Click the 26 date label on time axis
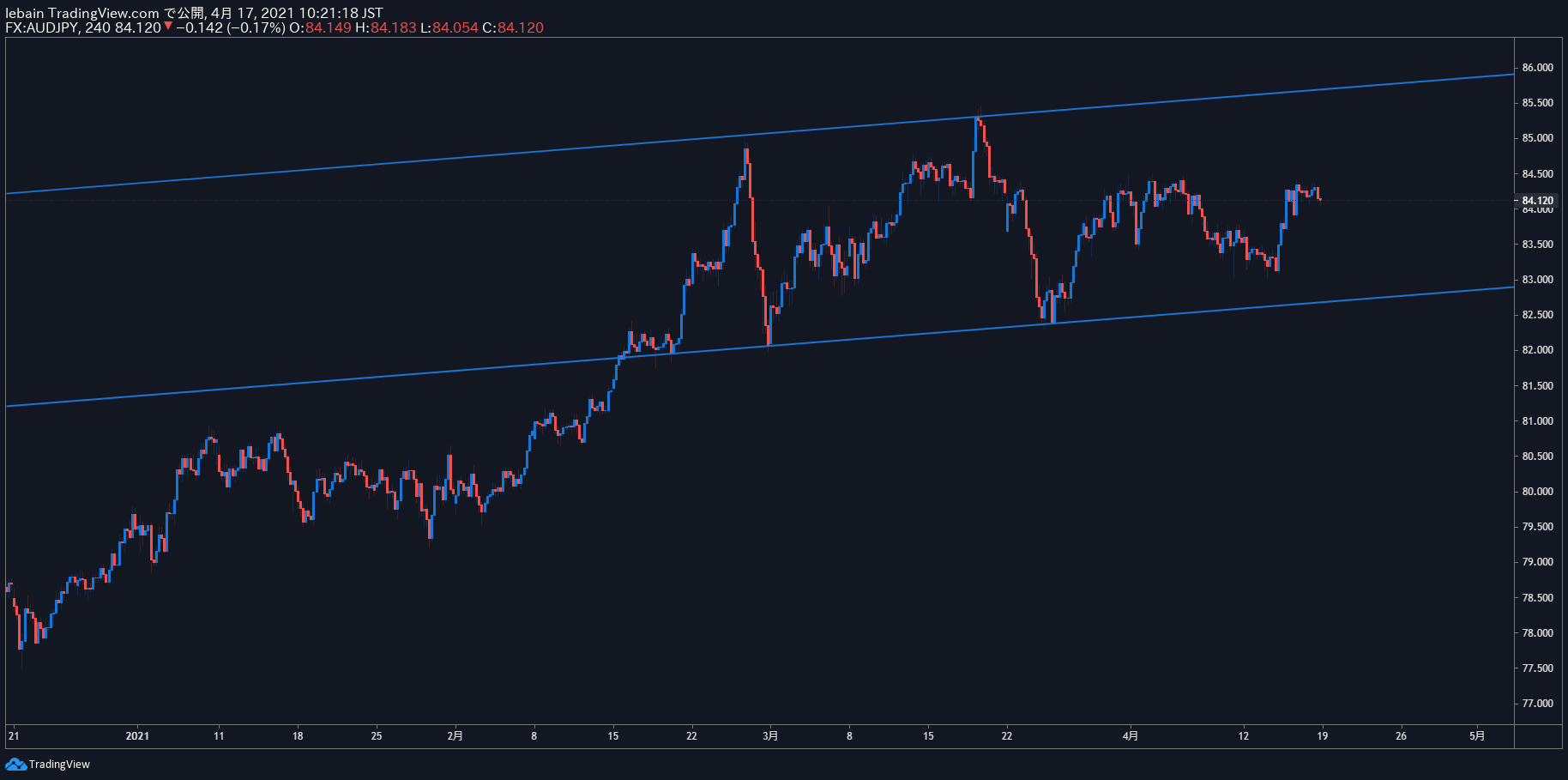The width and height of the screenshot is (1568, 780). coord(1401,735)
